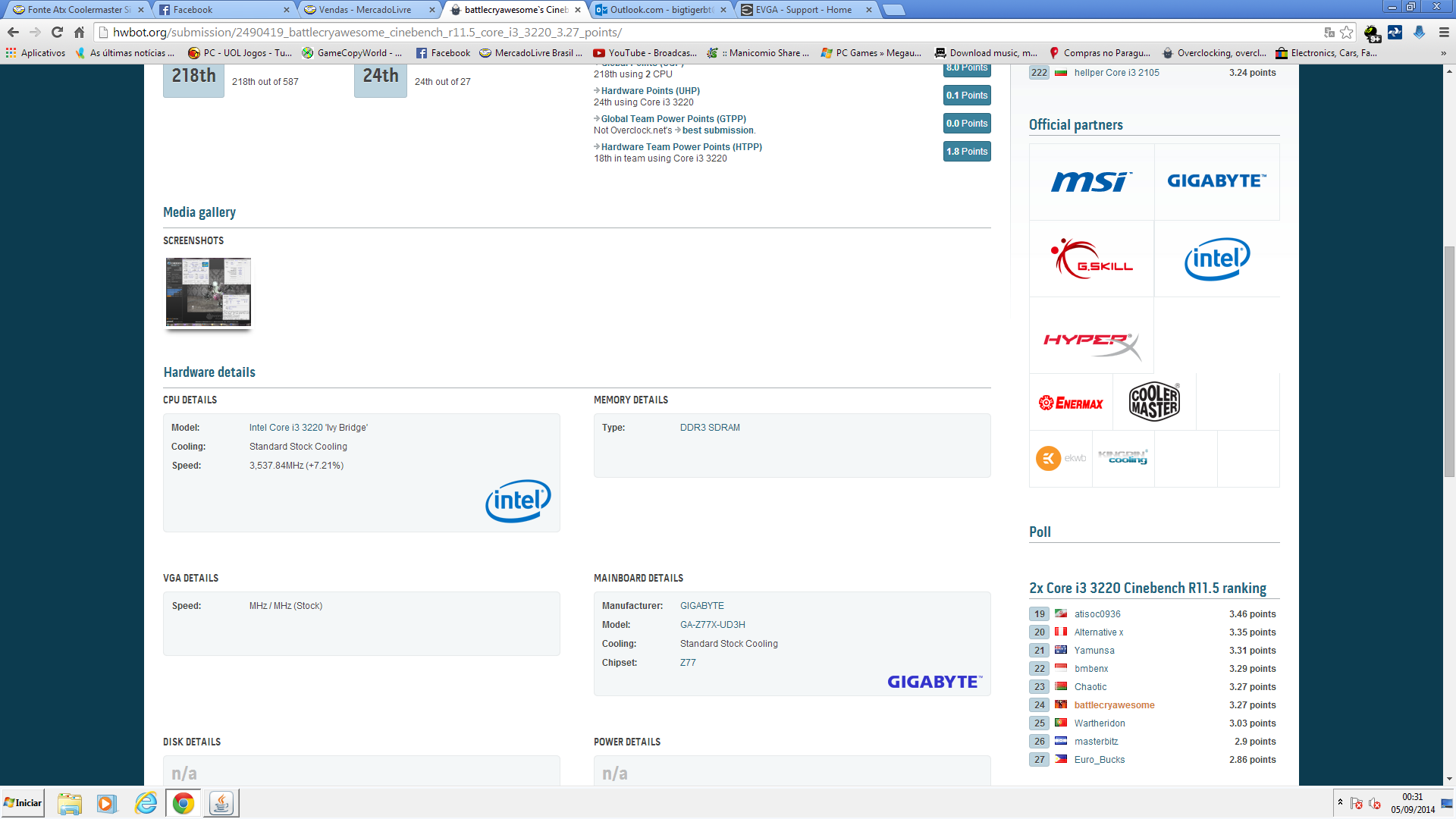
Task: Reload the page with the refresh icon
Action: point(57,32)
